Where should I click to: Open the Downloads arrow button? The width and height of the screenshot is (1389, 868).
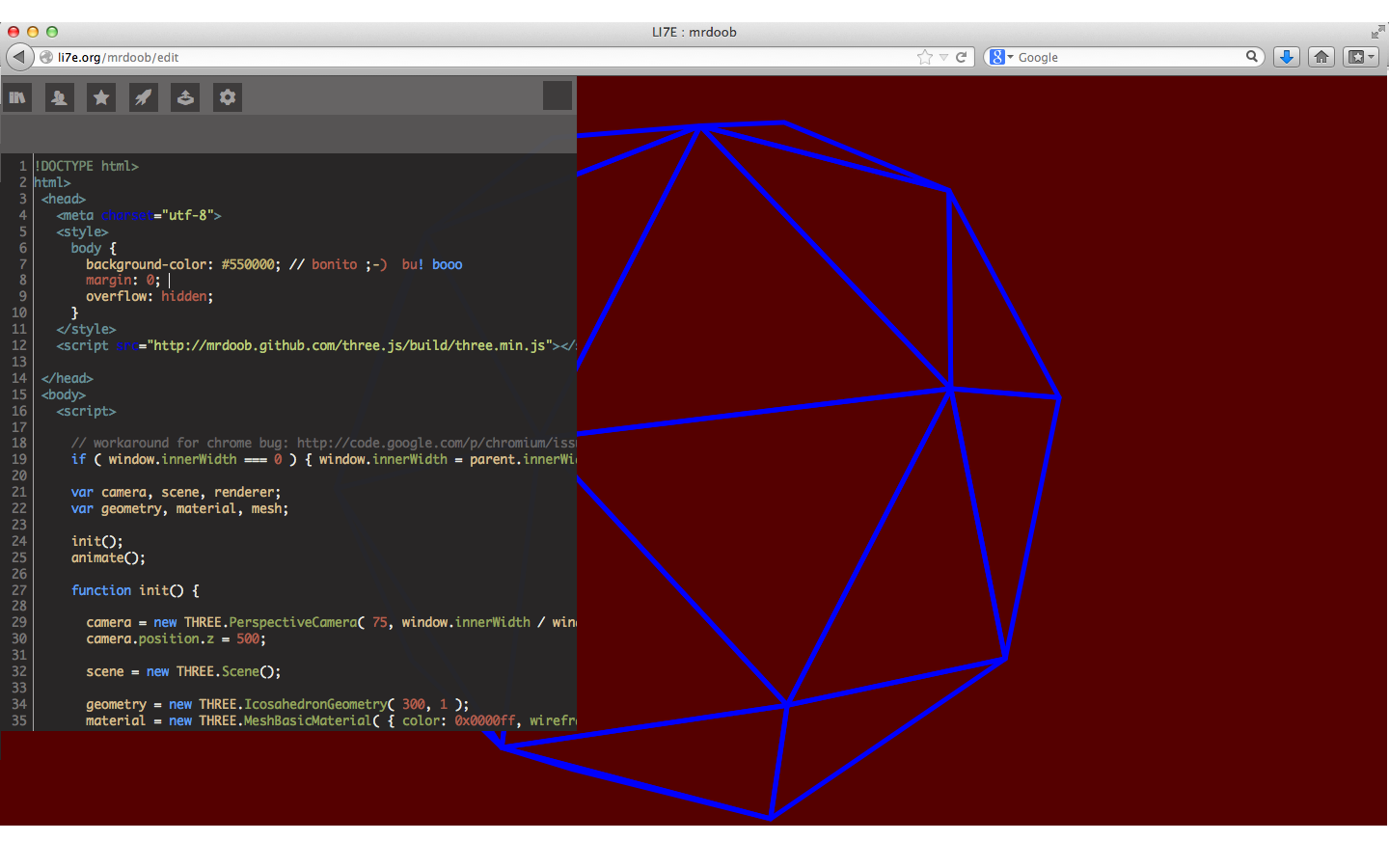pyautogui.click(x=1287, y=57)
